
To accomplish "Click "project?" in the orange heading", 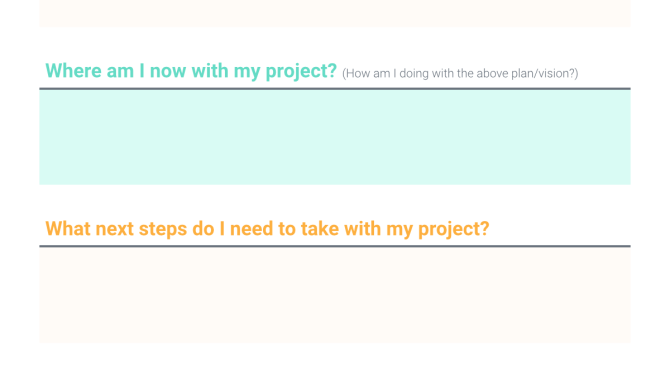I will click(x=453, y=230).
